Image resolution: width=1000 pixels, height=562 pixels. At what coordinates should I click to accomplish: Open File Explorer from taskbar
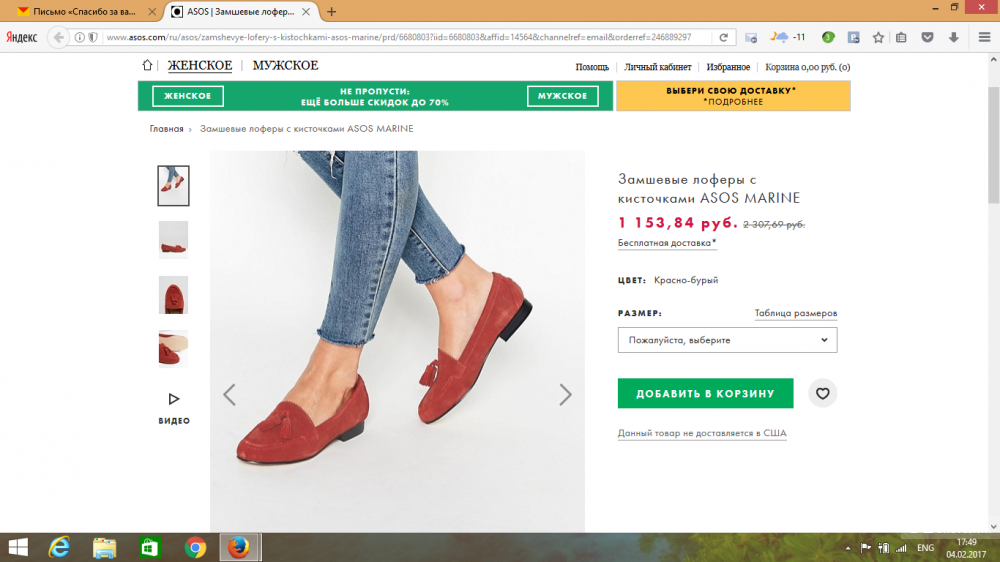coord(105,547)
